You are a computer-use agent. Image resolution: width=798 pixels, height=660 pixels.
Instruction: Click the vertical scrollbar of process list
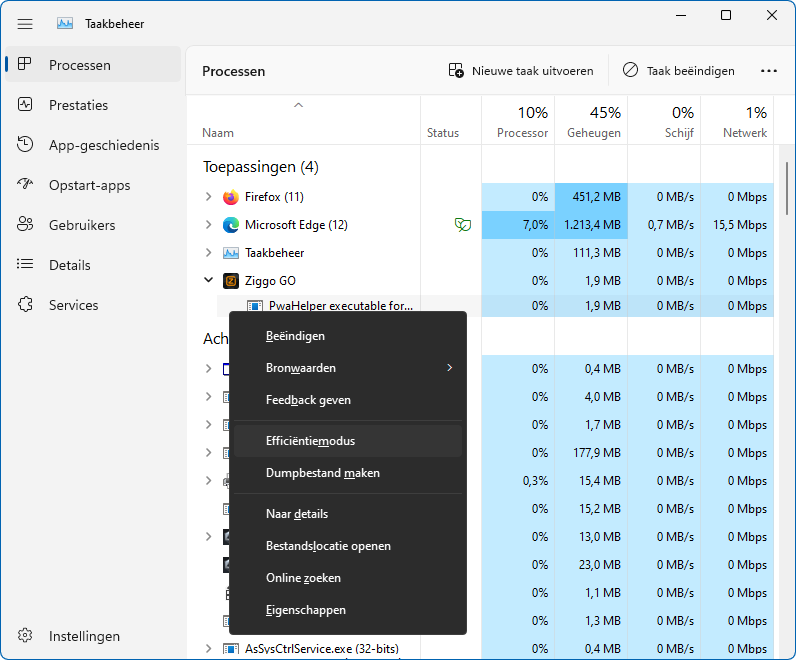[x=787, y=189]
